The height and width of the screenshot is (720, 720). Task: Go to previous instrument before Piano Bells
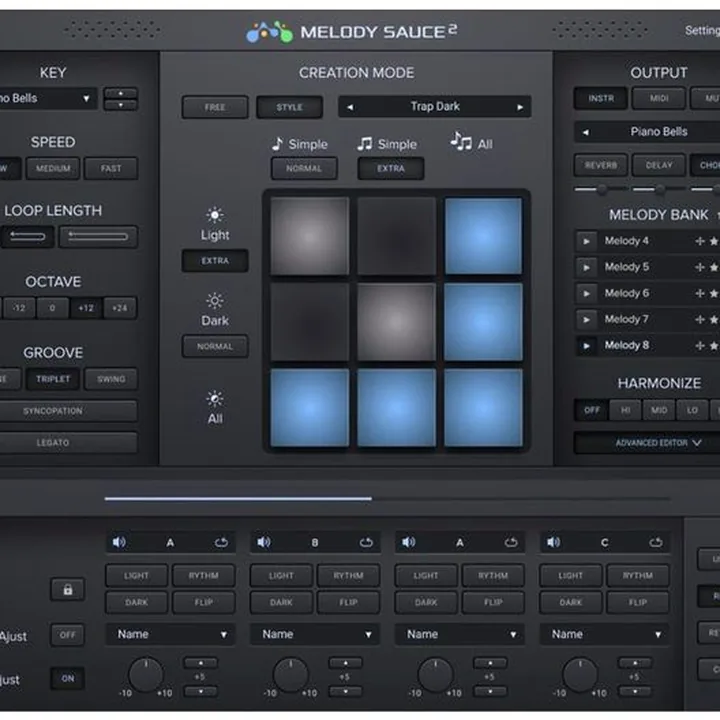point(585,133)
